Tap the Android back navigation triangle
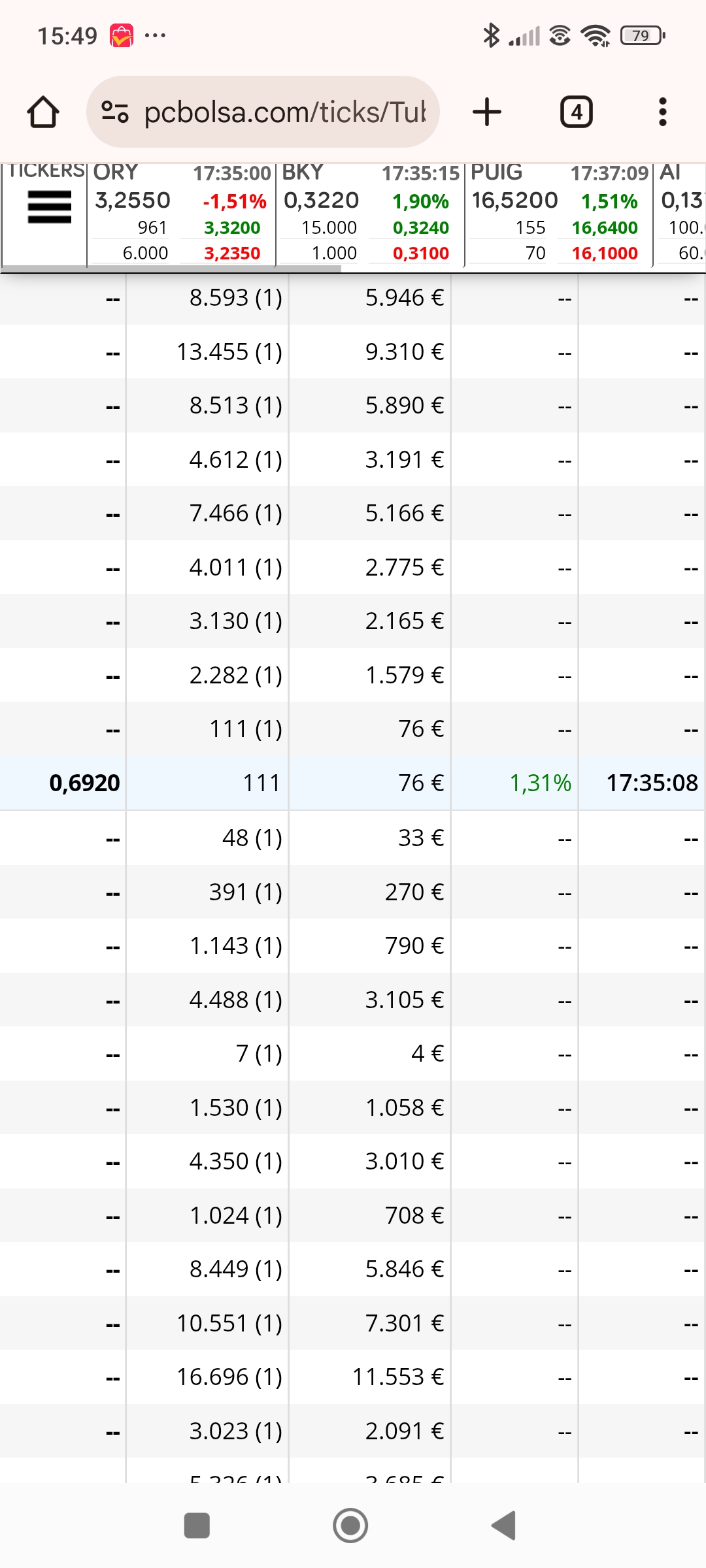706x1568 pixels. pyautogui.click(x=504, y=1526)
